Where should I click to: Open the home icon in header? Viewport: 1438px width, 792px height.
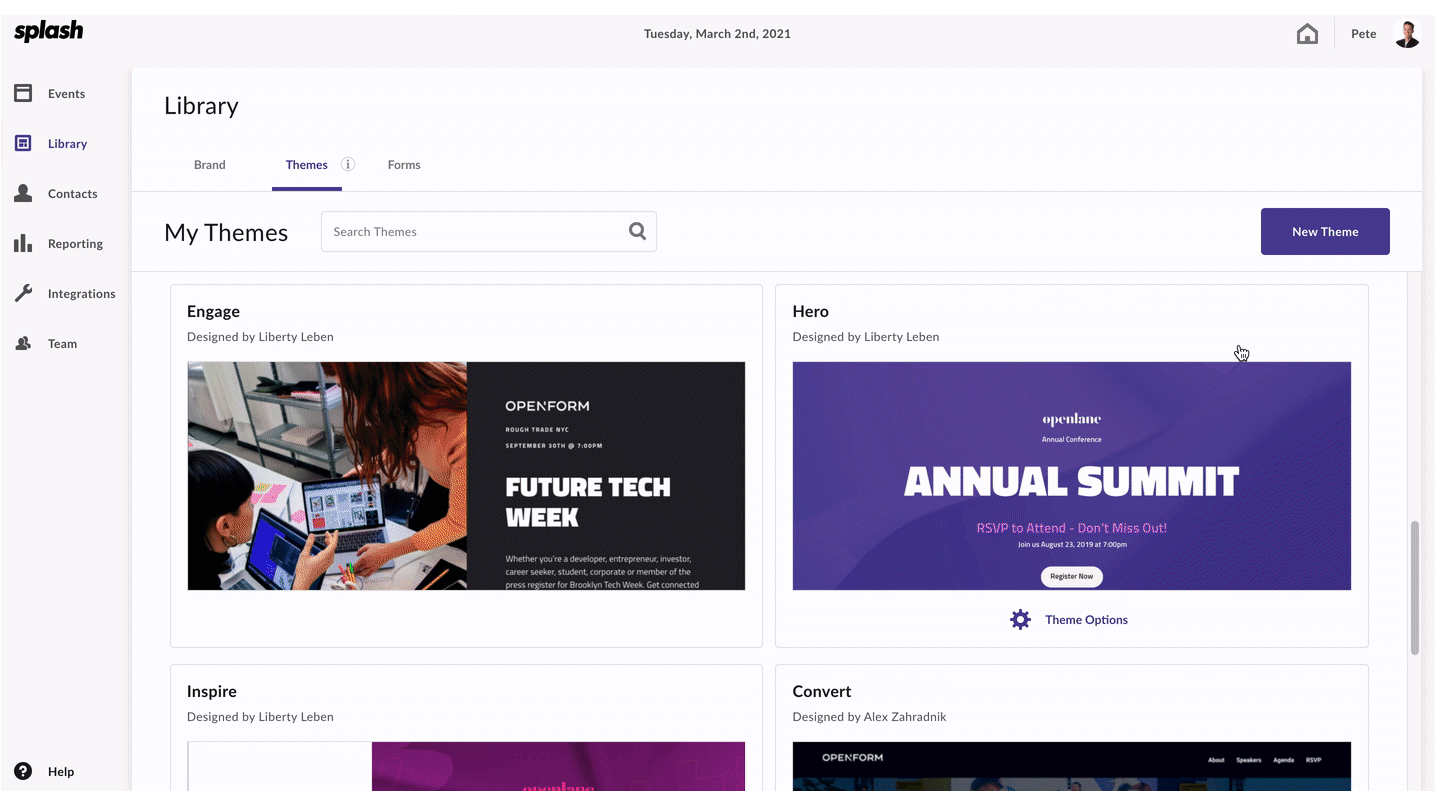pos(1307,34)
